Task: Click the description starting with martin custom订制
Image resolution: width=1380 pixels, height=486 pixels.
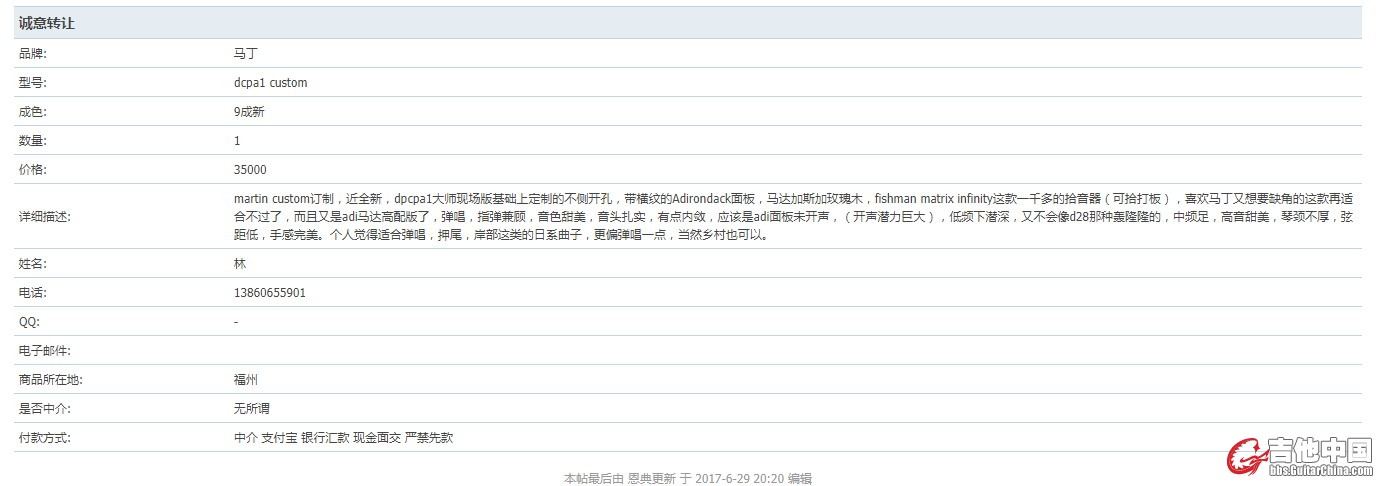Action: click(x=793, y=217)
